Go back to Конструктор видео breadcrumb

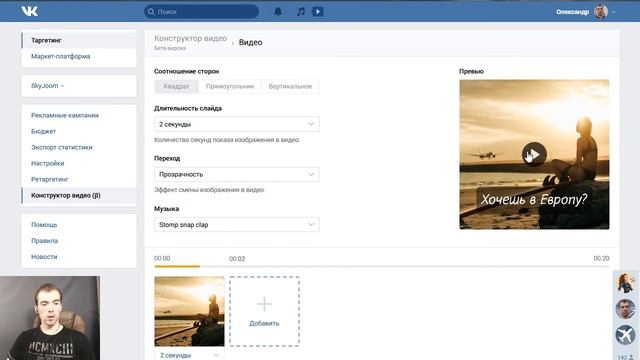coord(190,38)
